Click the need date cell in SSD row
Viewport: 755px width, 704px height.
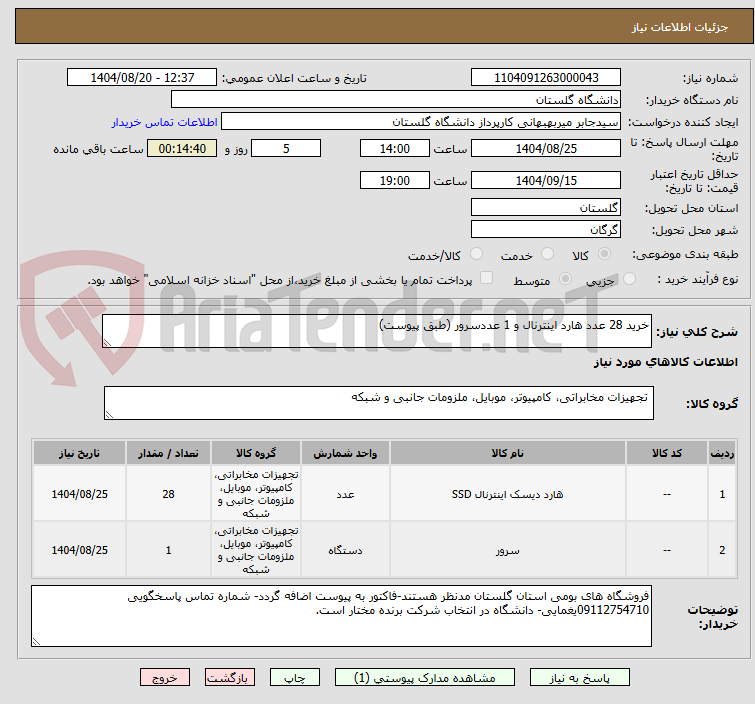79,494
